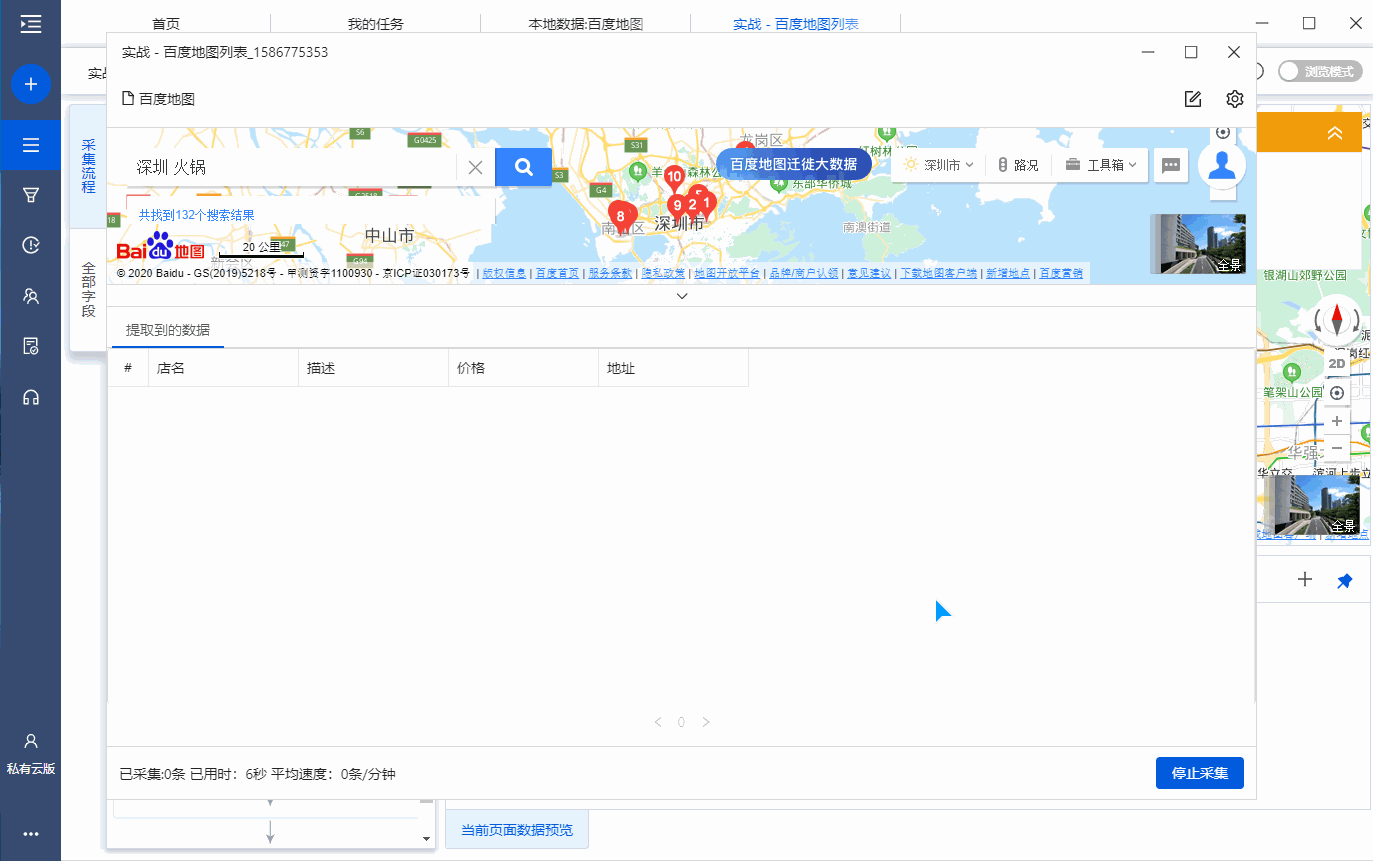
Task: Click the scrollbar down arrow in flow panel
Action: (426, 838)
